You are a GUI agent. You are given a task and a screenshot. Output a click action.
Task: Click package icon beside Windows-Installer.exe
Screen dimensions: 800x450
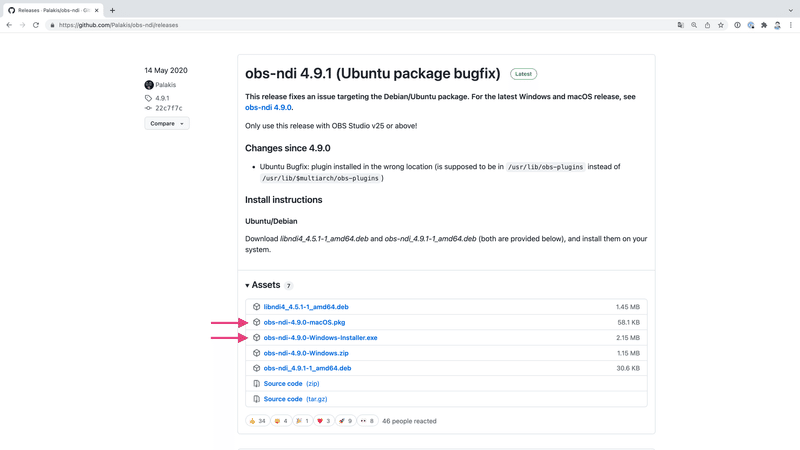[257, 338]
